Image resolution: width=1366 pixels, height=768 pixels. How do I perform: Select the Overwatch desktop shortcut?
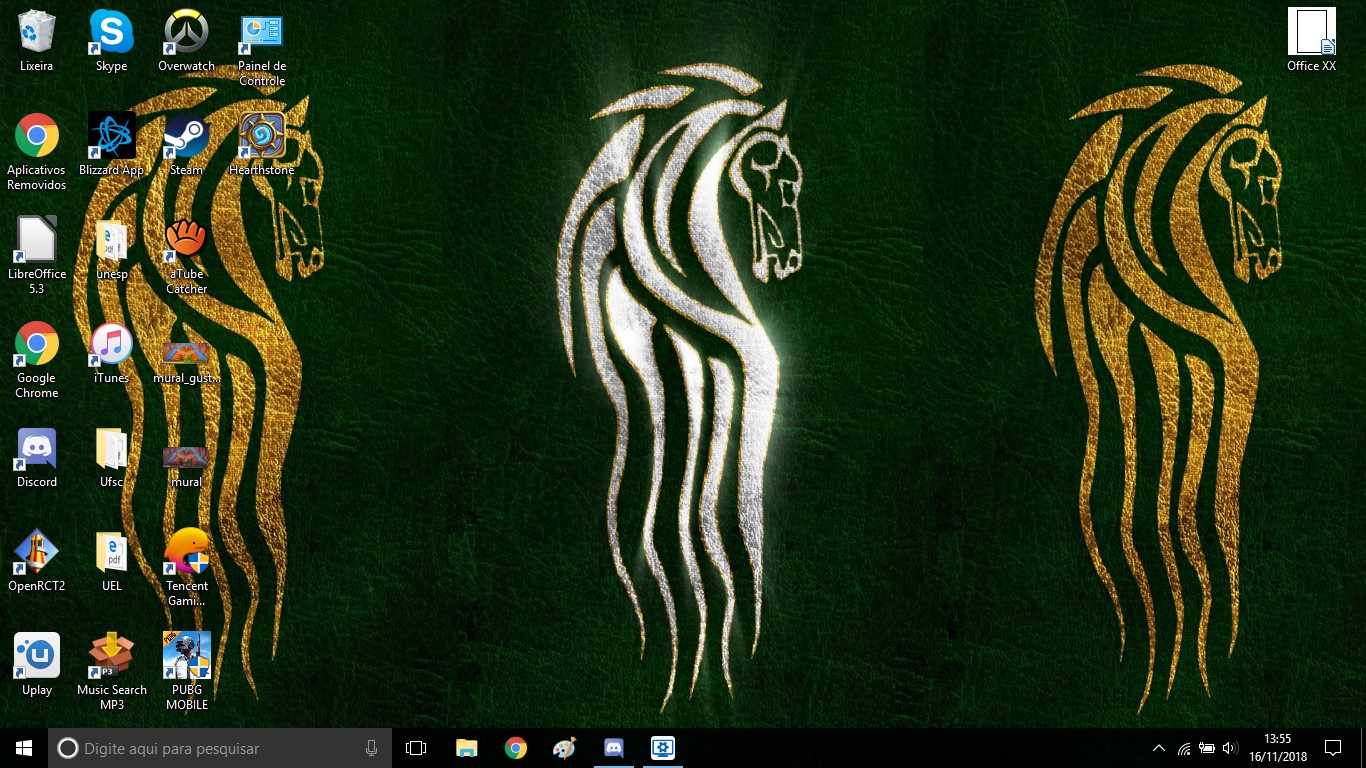tap(186, 33)
